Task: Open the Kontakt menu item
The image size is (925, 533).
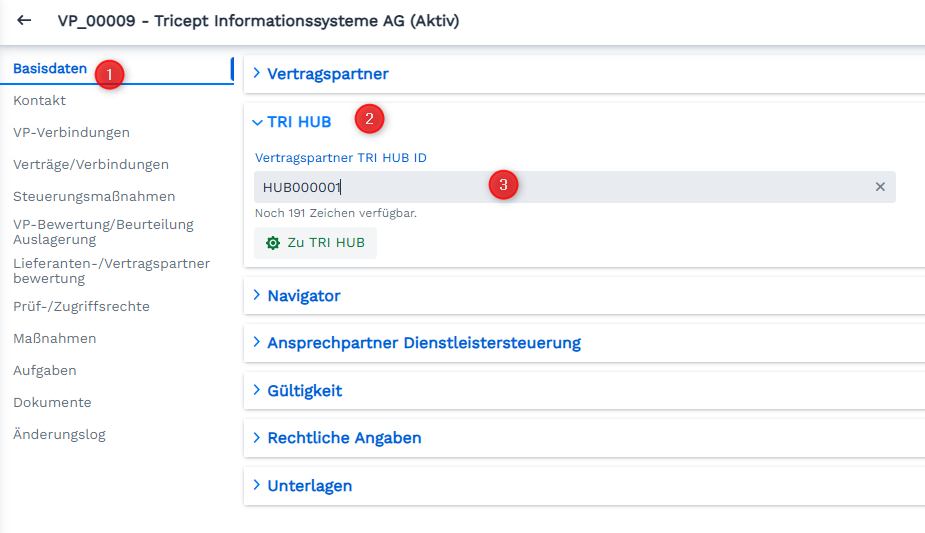Action: pos(40,101)
